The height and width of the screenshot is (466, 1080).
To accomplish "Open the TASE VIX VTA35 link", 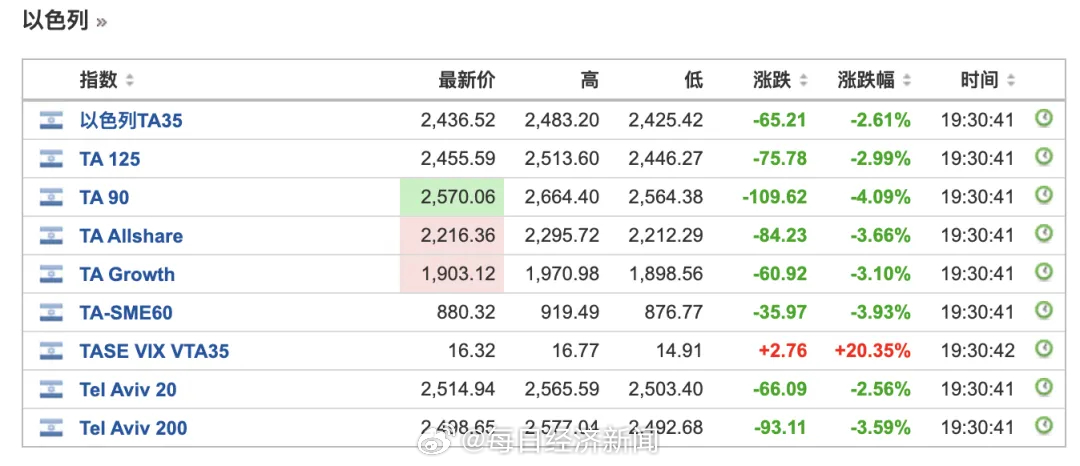I will pyautogui.click(x=154, y=351).
